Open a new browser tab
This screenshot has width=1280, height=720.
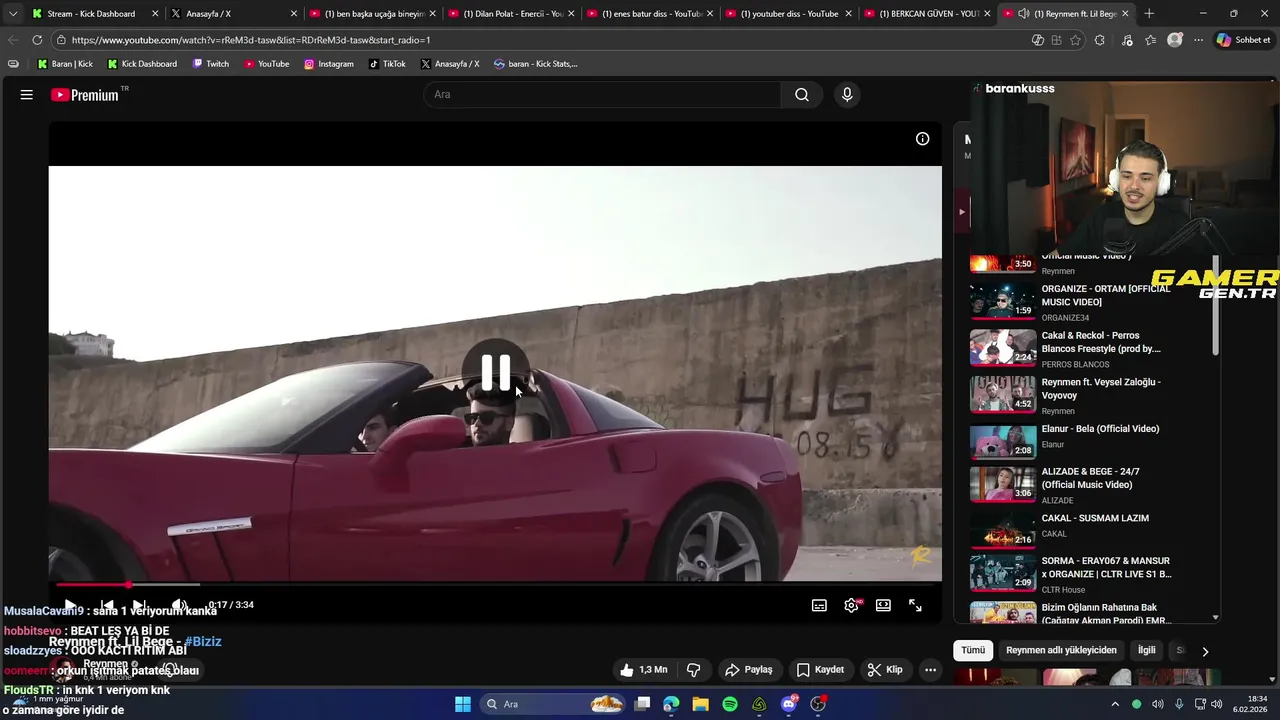[1149, 14]
